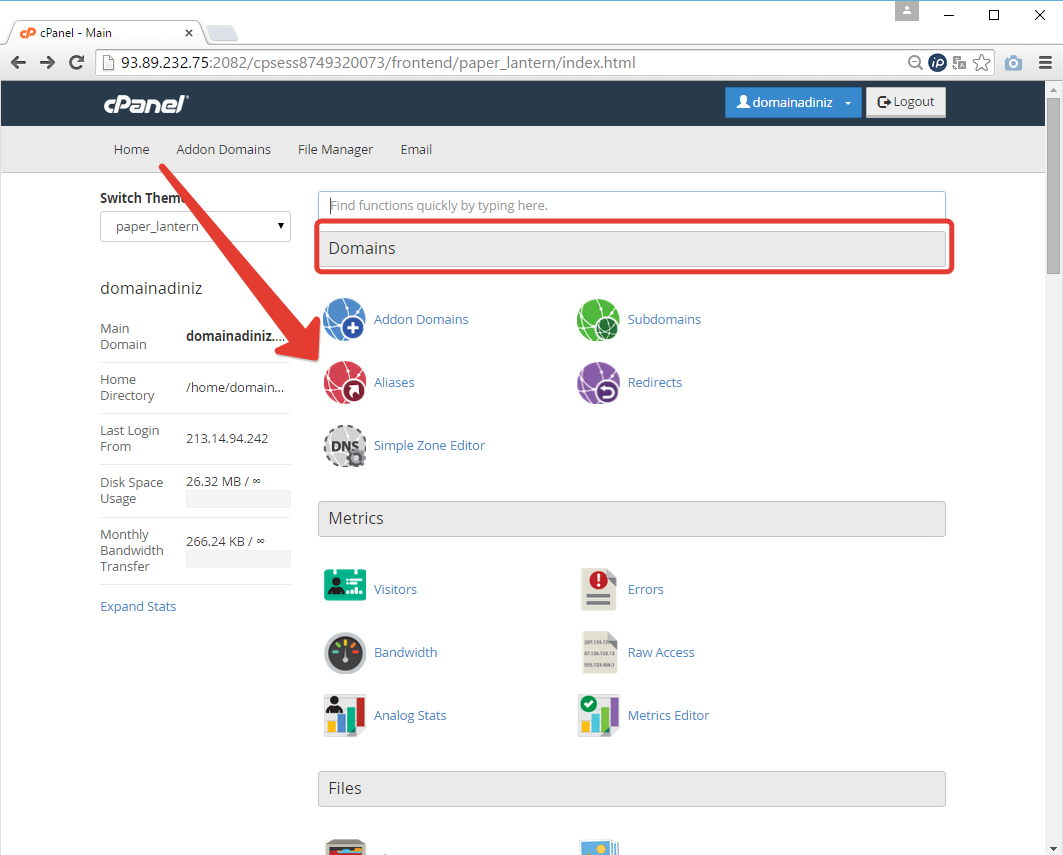Click the Visitors metrics icon
This screenshot has height=855, width=1063.
344,590
